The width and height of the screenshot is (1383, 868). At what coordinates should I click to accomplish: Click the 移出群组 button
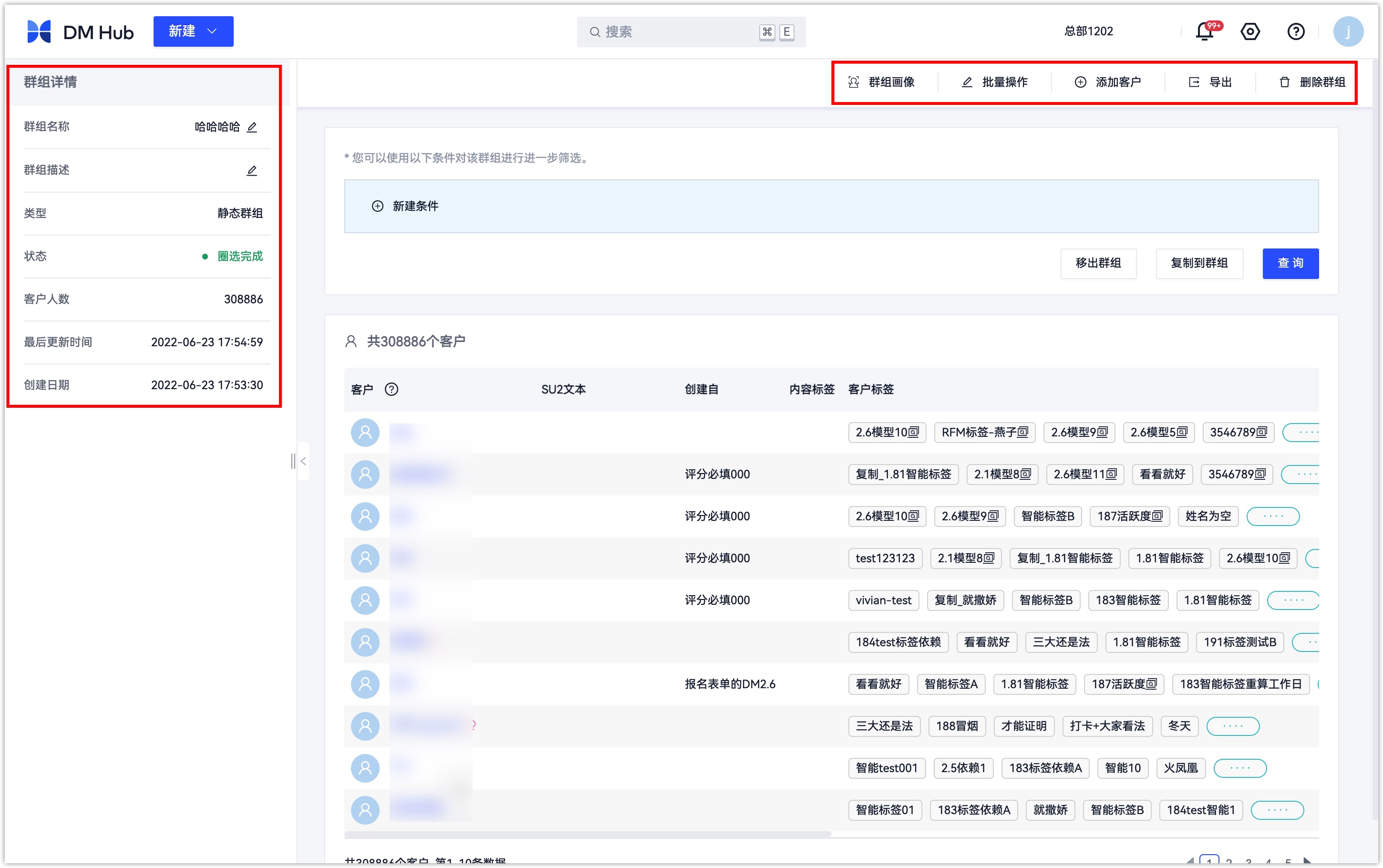point(1098,263)
